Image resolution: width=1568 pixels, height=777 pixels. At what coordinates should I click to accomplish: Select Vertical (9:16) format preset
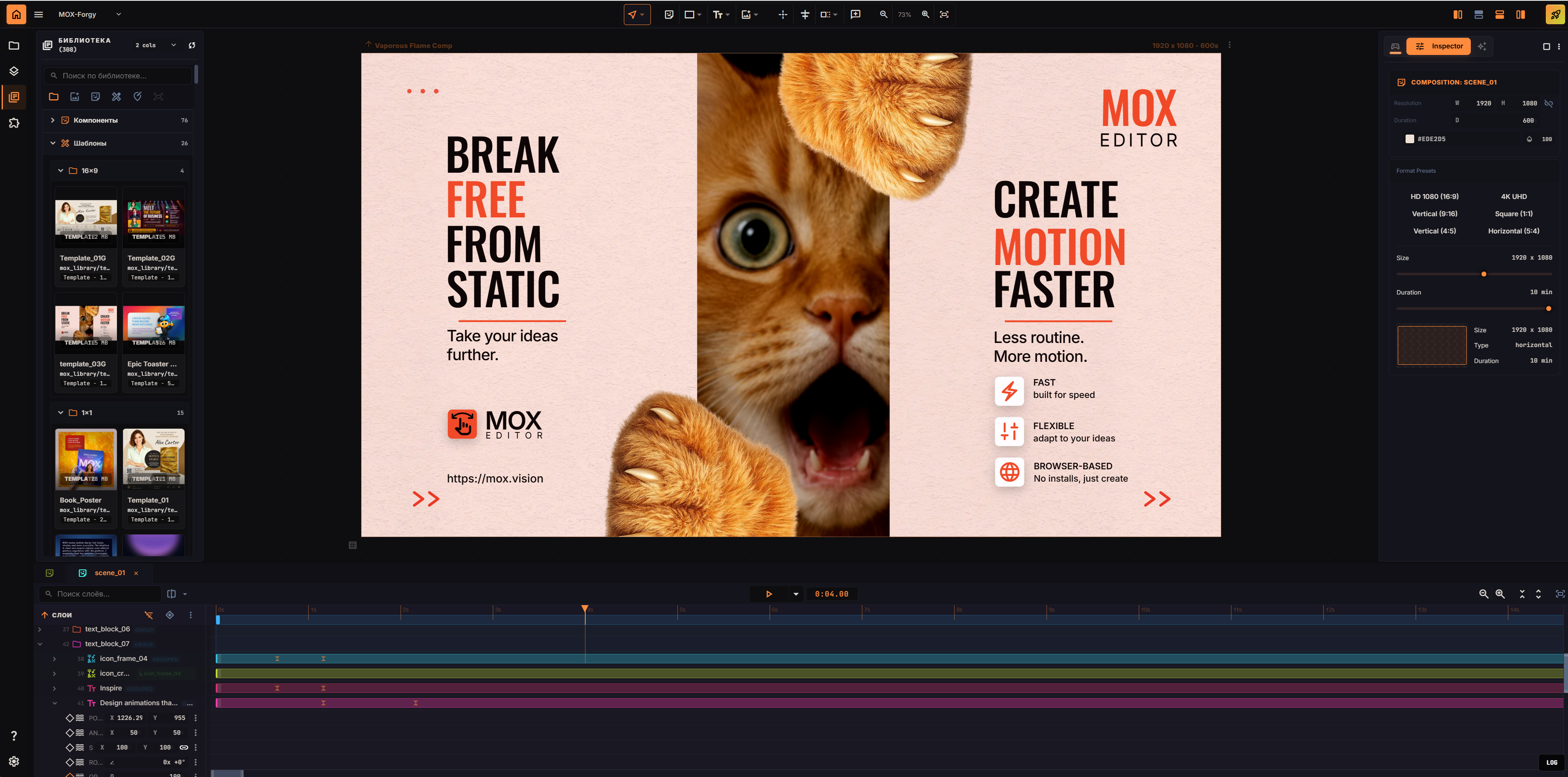[1434, 214]
